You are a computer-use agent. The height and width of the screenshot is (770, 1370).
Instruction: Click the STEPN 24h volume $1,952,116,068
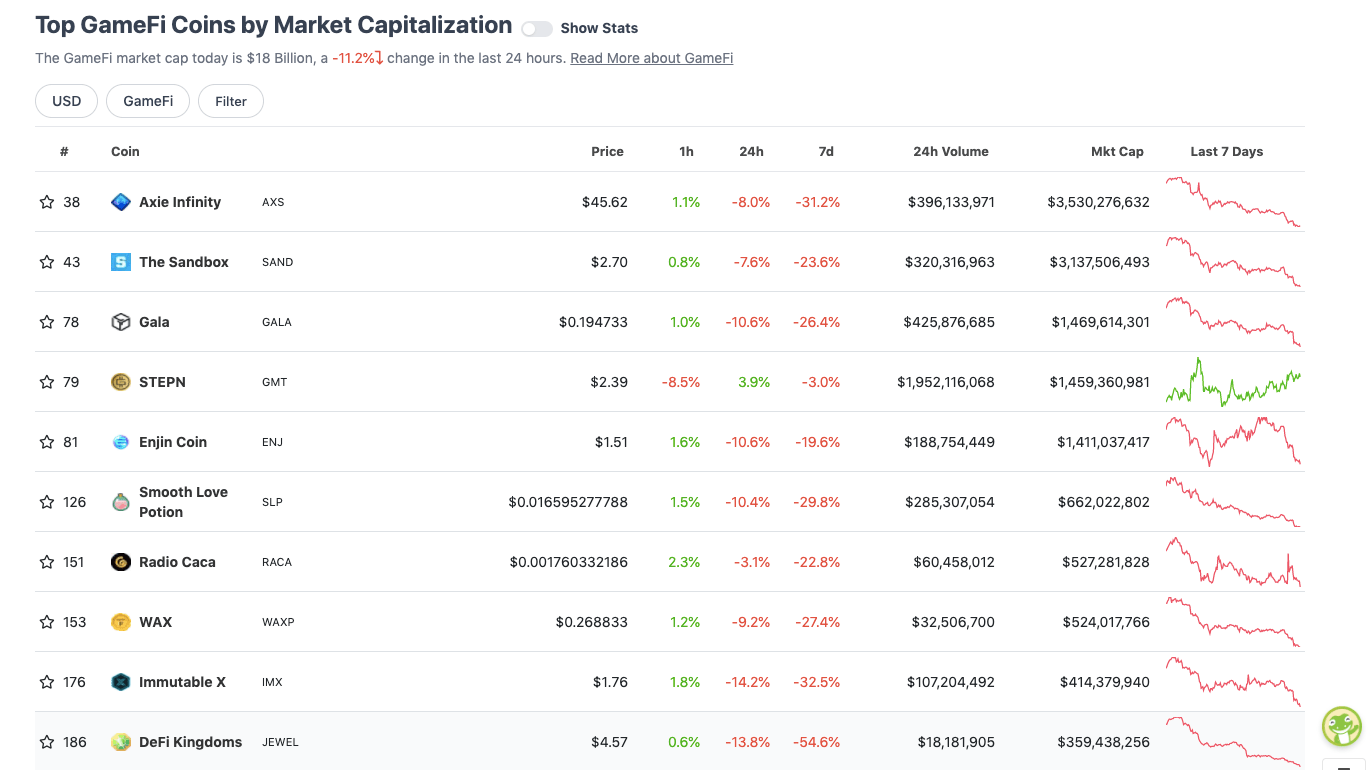[x=946, y=382]
